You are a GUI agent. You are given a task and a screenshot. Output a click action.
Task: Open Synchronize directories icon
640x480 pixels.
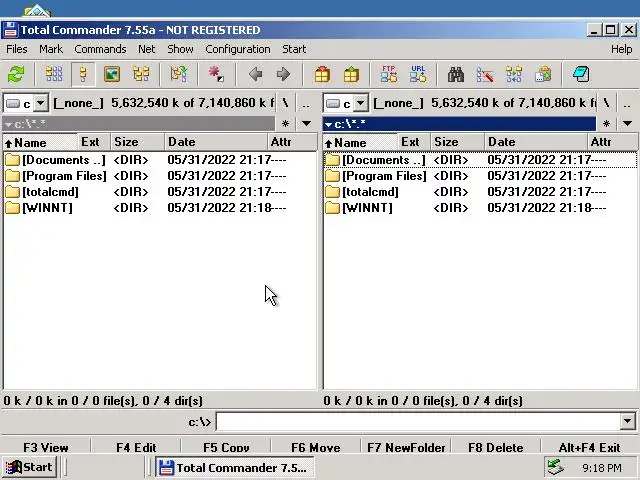514,75
